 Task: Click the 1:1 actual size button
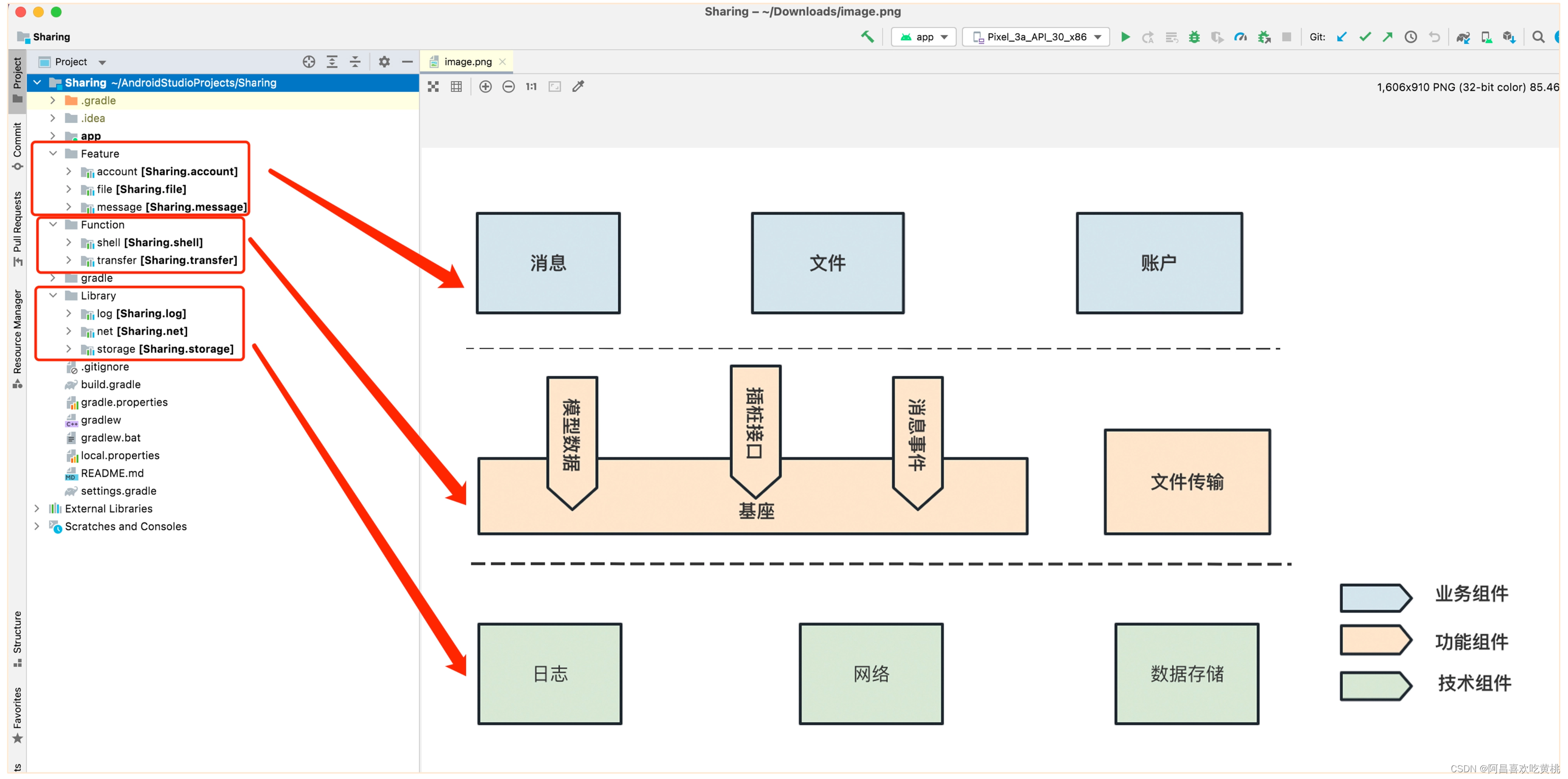[x=531, y=86]
